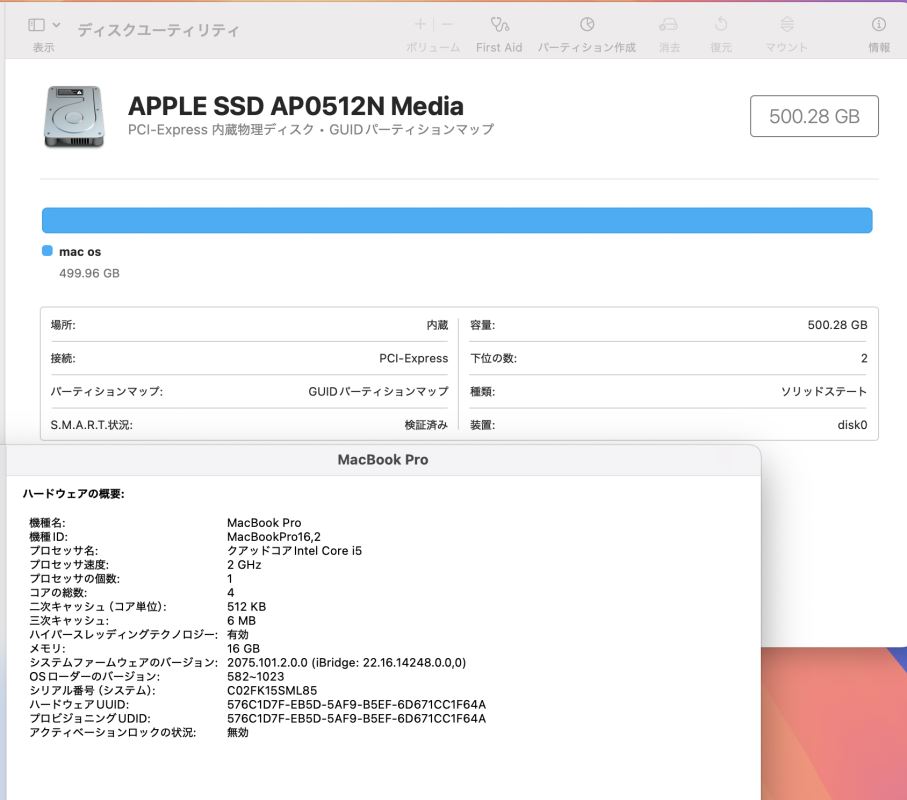The height and width of the screenshot is (800, 907).
Task: Click the mac os volume label
Action: click(x=80, y=252)
